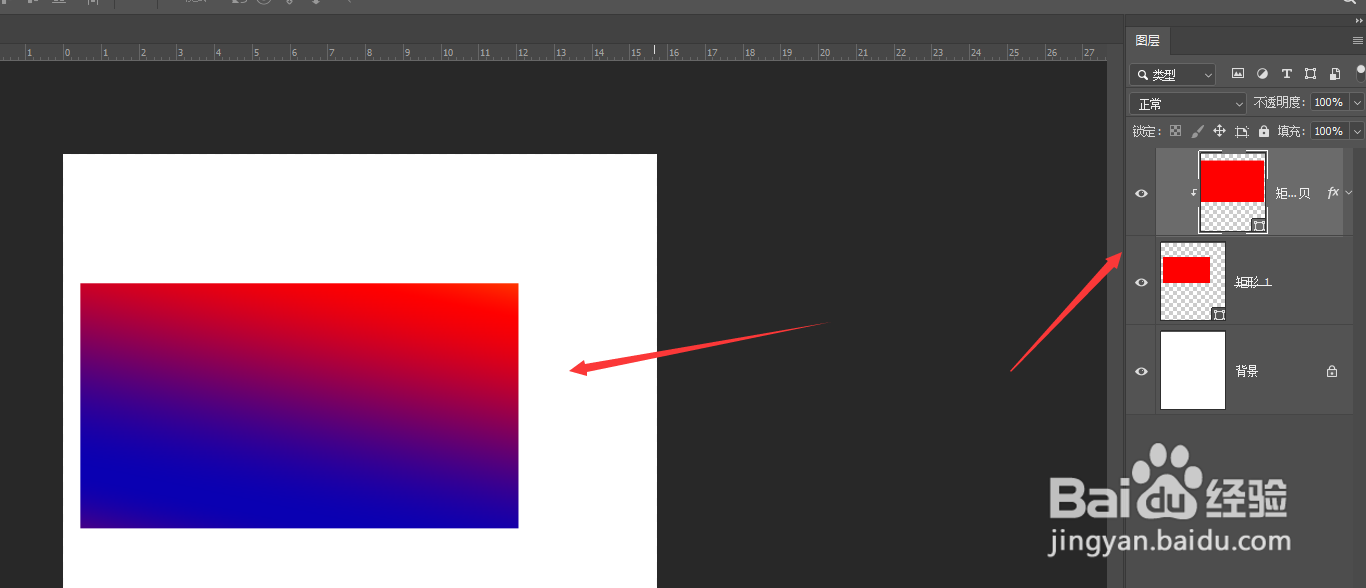This screenshot has height=588, width=1366.
Task: Click the 背景 layer name
Action: (x=1247, y=371)
